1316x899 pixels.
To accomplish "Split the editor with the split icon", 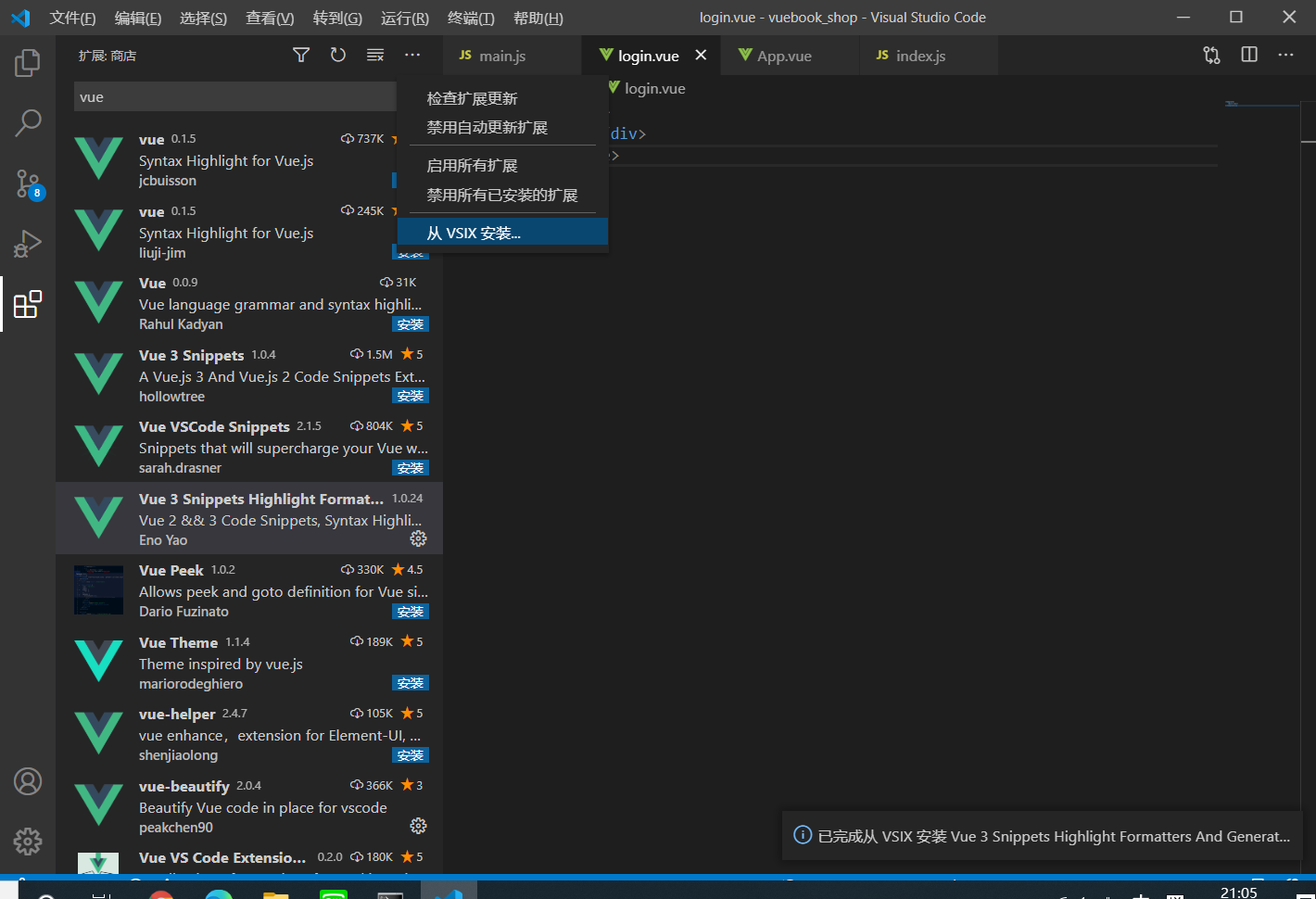I will (1248, 55).
